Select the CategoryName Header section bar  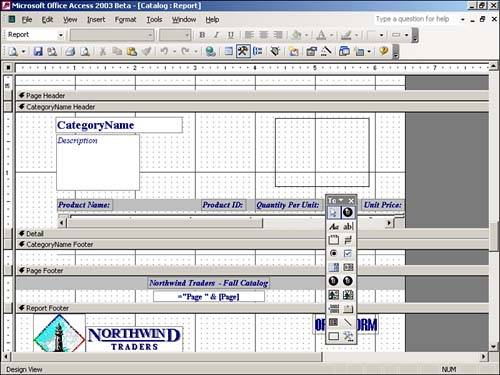point(252,107)
